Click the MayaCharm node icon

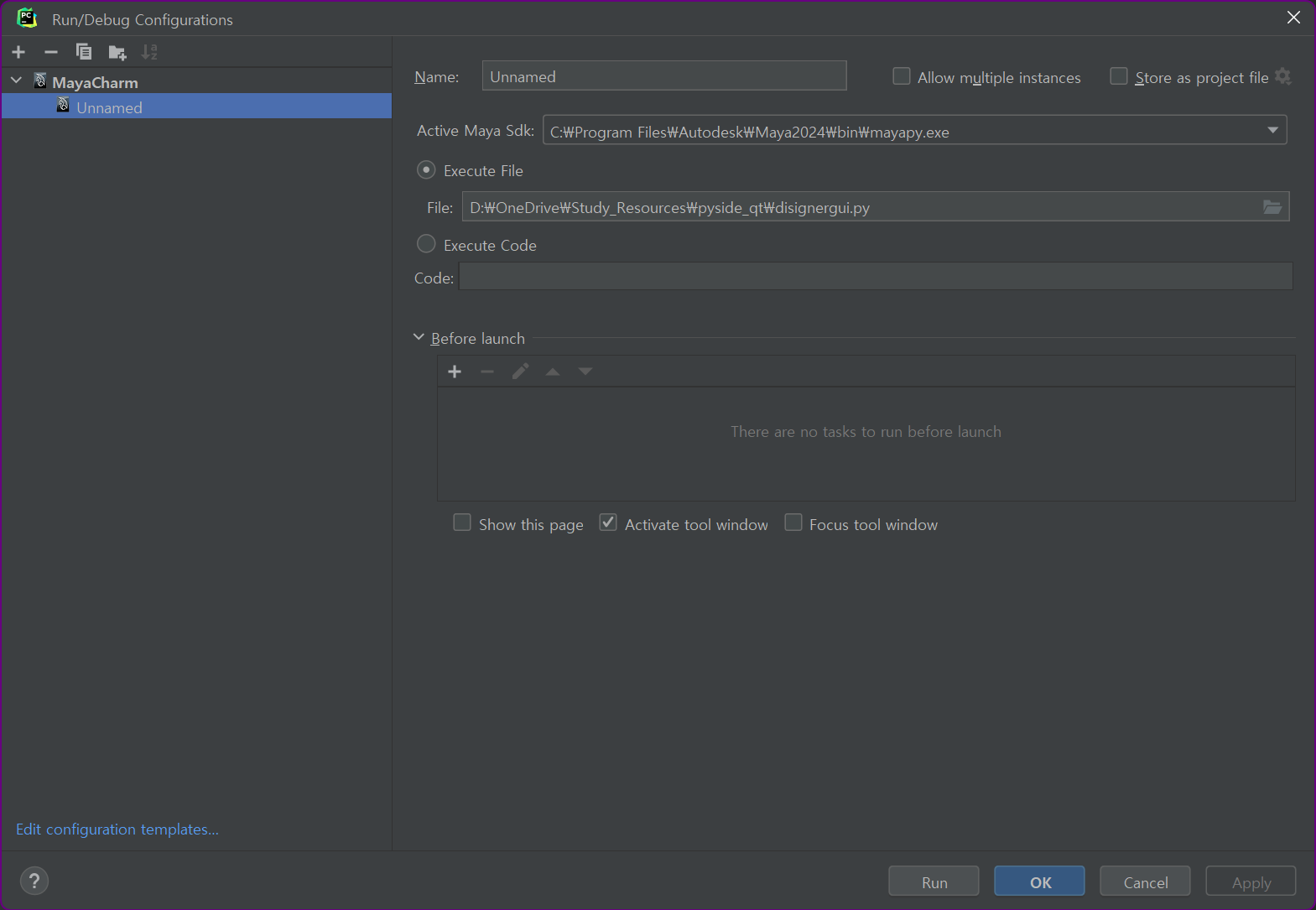coord(40,81)
